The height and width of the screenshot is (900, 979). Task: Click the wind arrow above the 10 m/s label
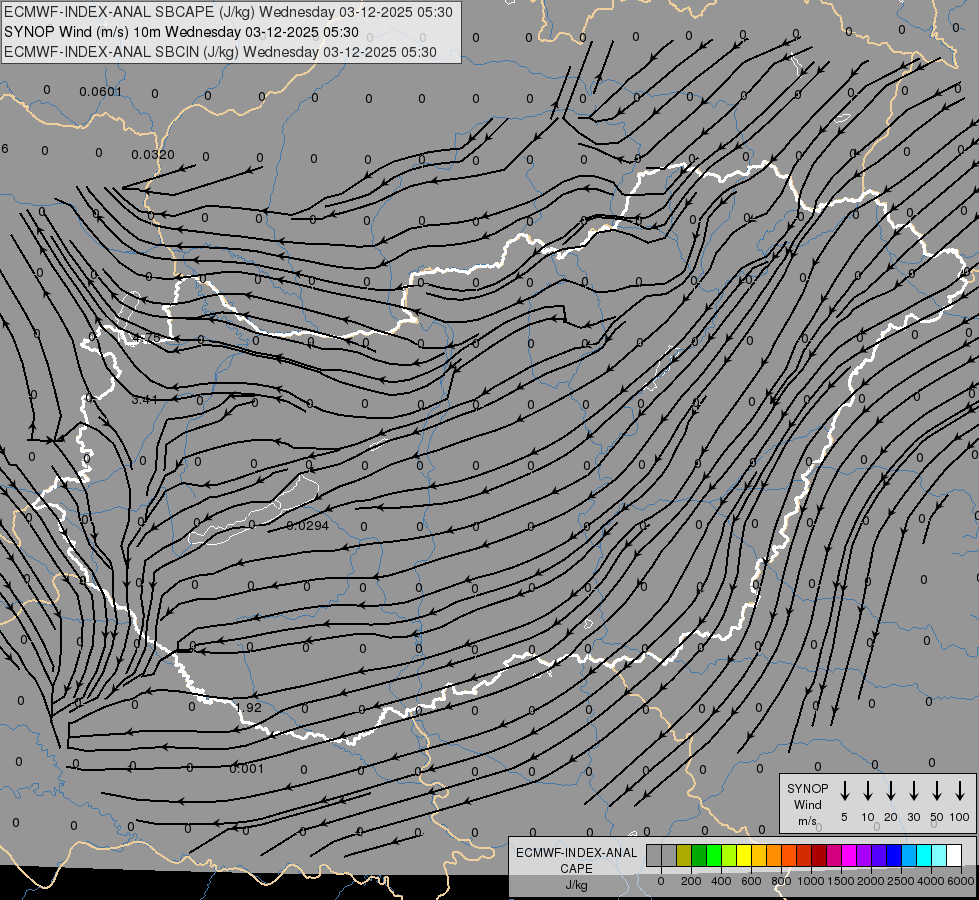pos(867,790)
